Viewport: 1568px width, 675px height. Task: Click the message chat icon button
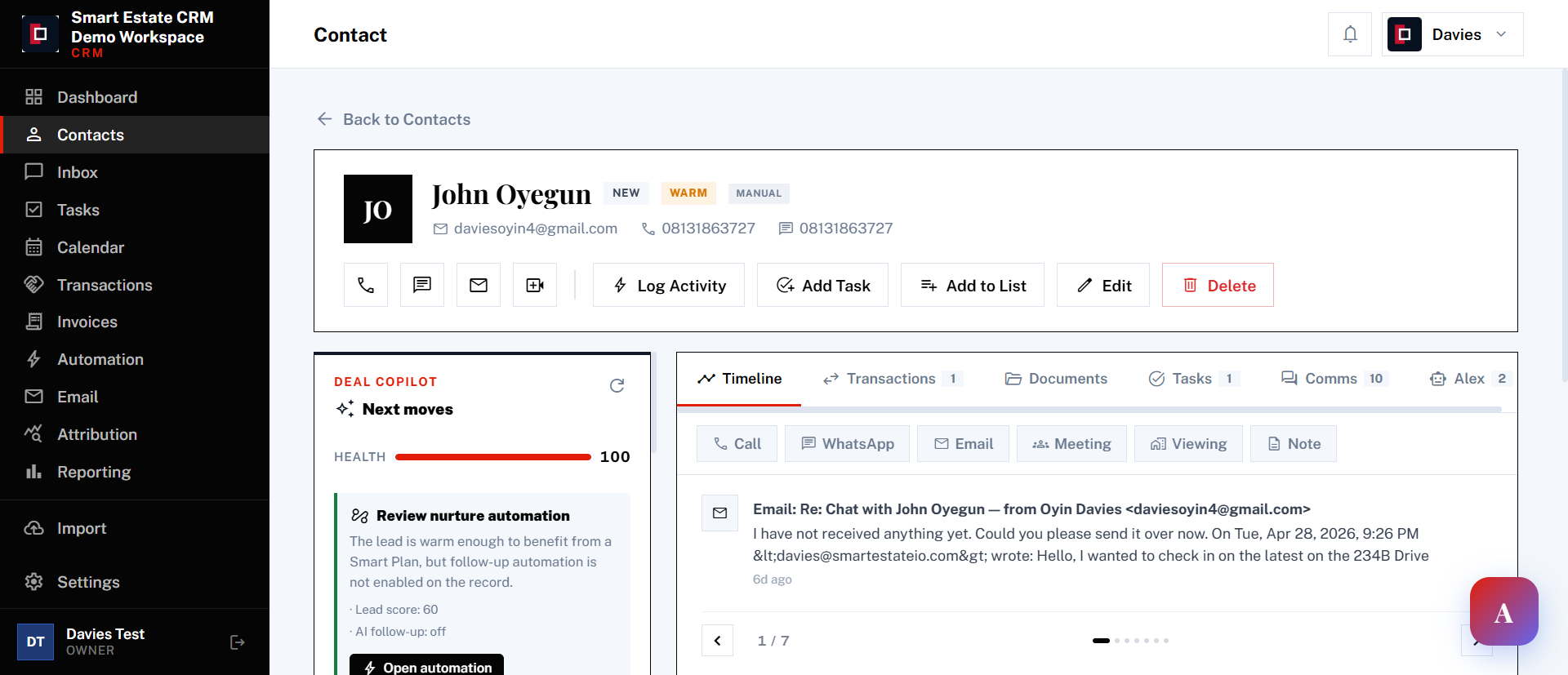click(x=422, y=285)
